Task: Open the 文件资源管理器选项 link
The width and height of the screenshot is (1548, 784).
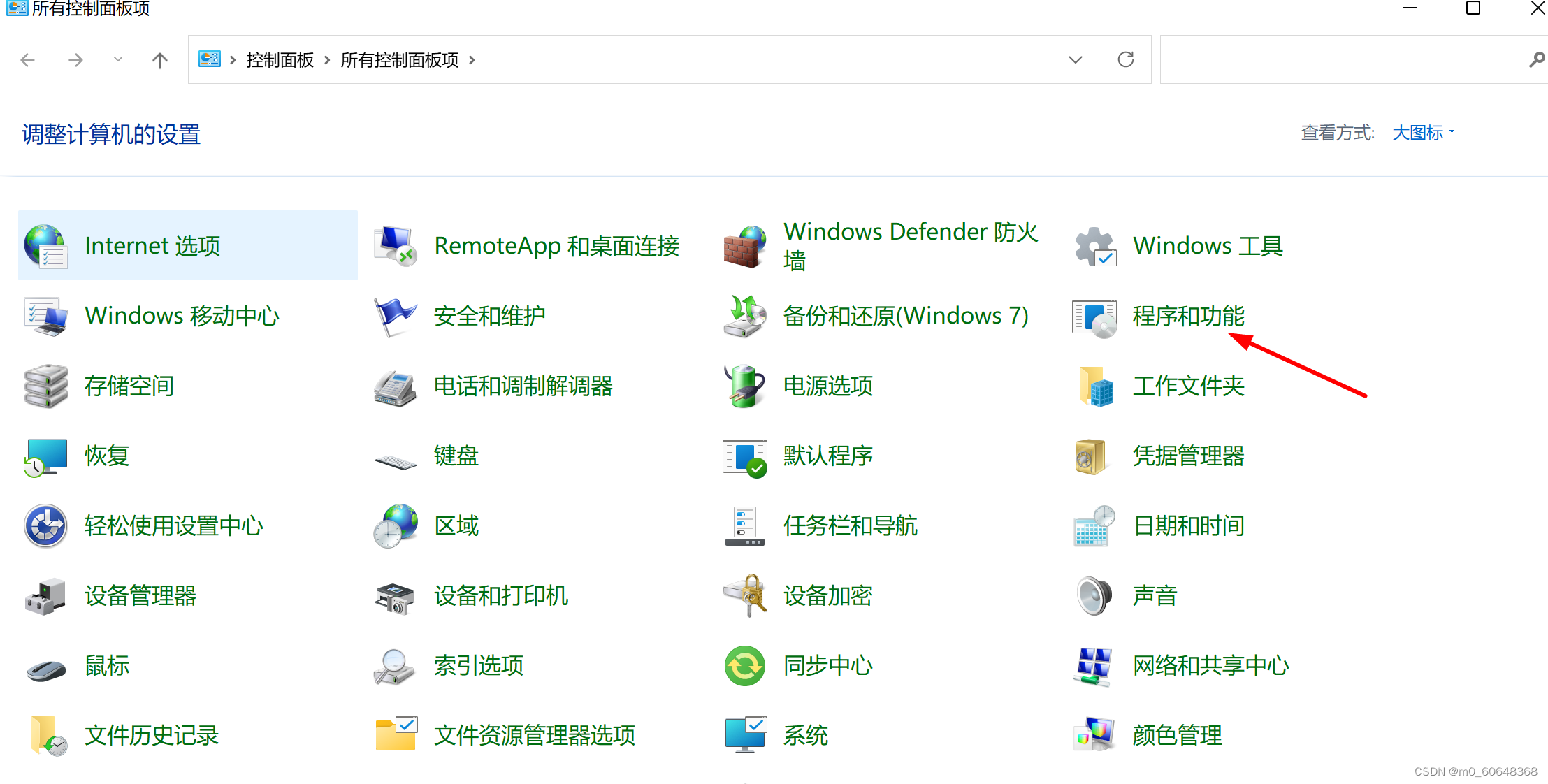Action: coord(534,735)
